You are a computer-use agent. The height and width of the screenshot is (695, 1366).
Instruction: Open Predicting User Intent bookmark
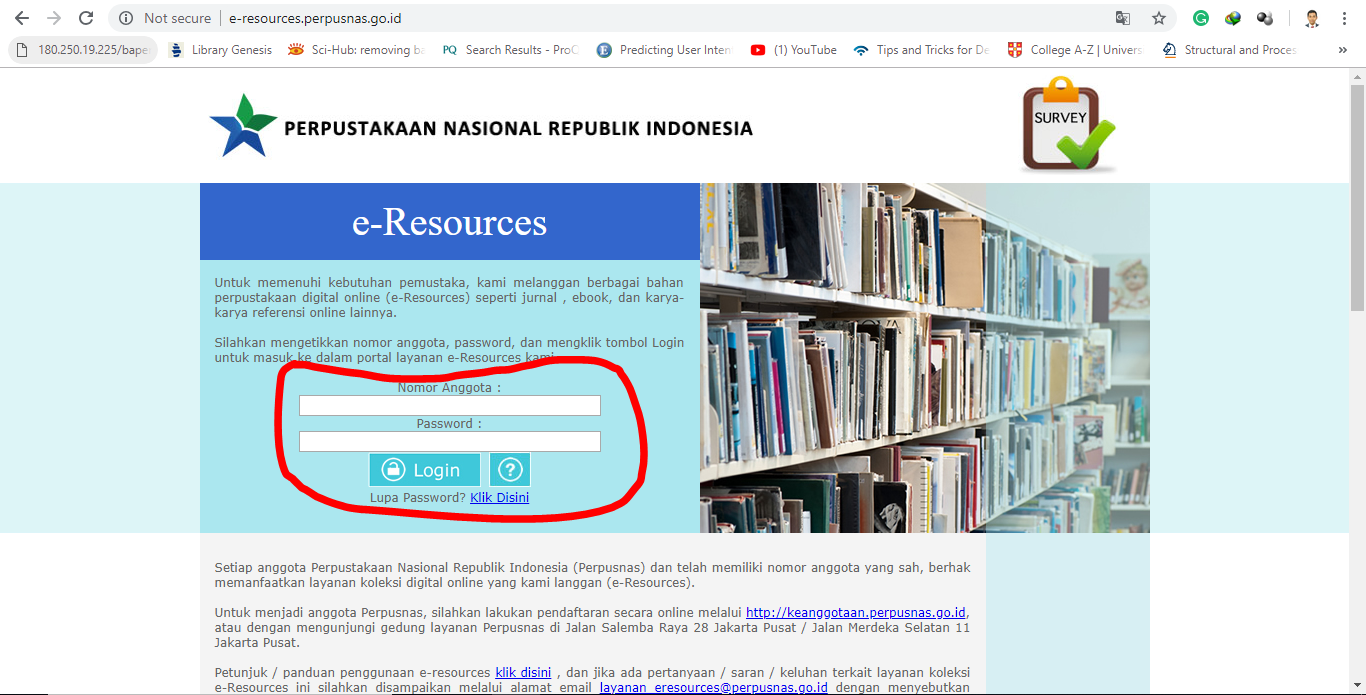click(665, 50)
